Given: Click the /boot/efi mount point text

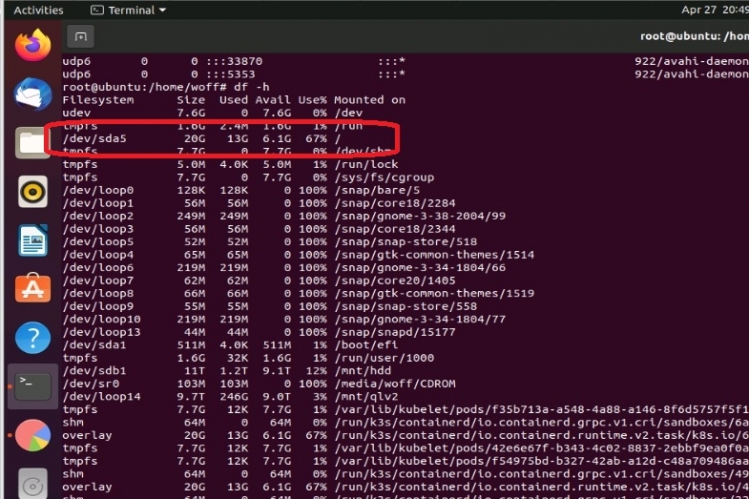Looking at the screenshot, I should (x=366, y=345).
